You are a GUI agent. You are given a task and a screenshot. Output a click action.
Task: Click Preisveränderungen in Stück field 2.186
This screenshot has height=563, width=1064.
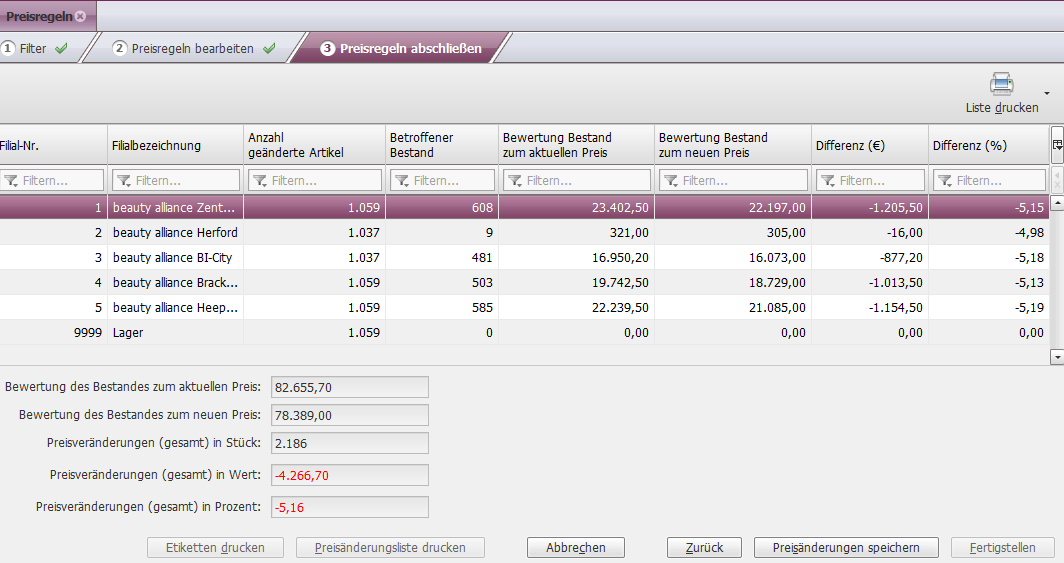tap(349, 443)
